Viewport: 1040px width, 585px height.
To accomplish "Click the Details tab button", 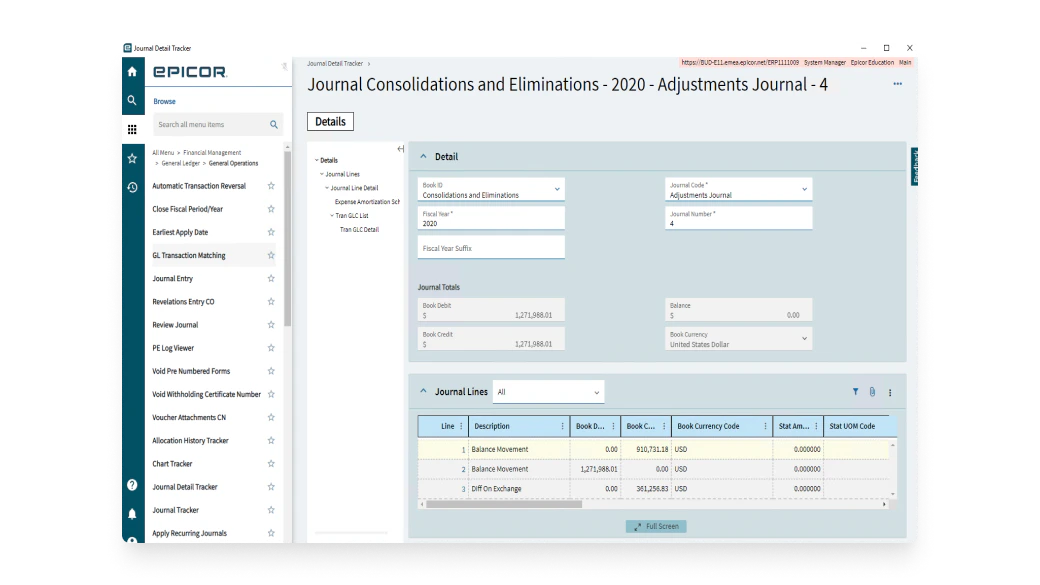I will 330,121.
